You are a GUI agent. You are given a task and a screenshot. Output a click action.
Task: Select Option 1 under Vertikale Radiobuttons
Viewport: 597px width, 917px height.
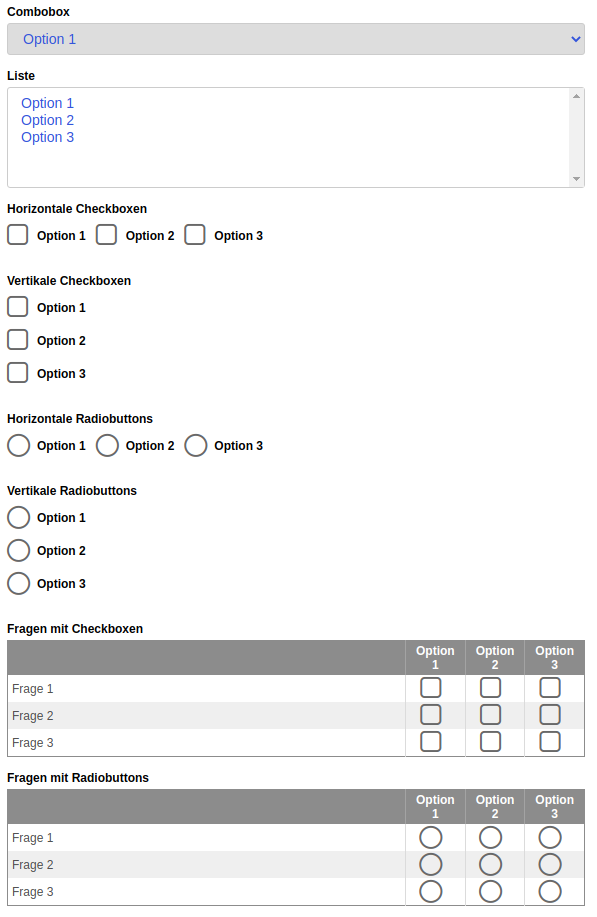18,517
